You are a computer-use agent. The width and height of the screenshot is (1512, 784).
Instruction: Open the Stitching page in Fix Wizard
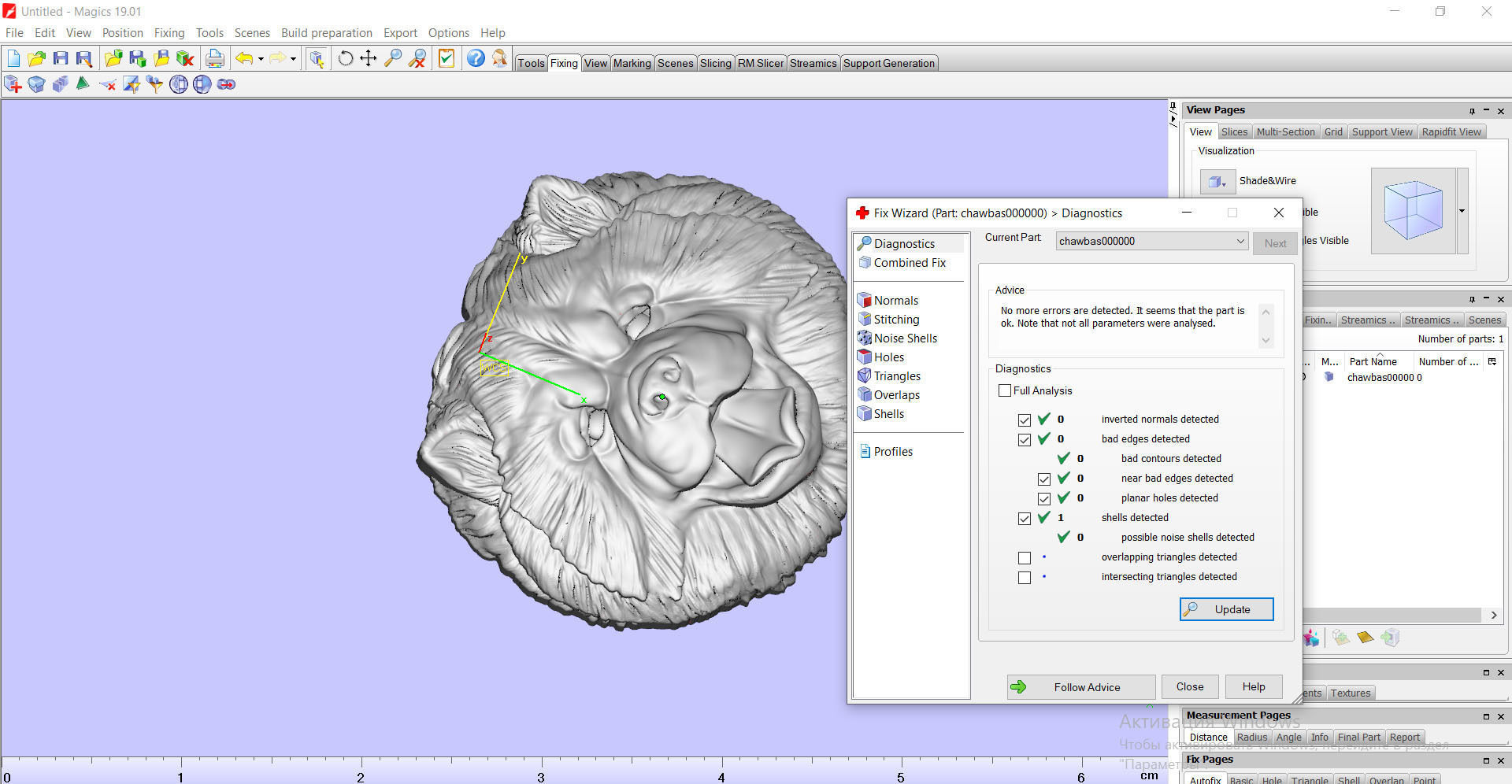point(896,320)
